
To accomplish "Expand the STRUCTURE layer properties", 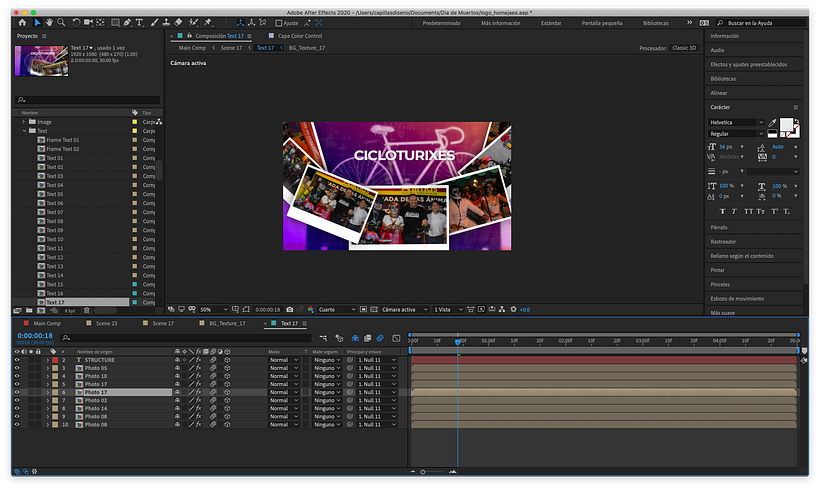I will (x=48, y=360).
